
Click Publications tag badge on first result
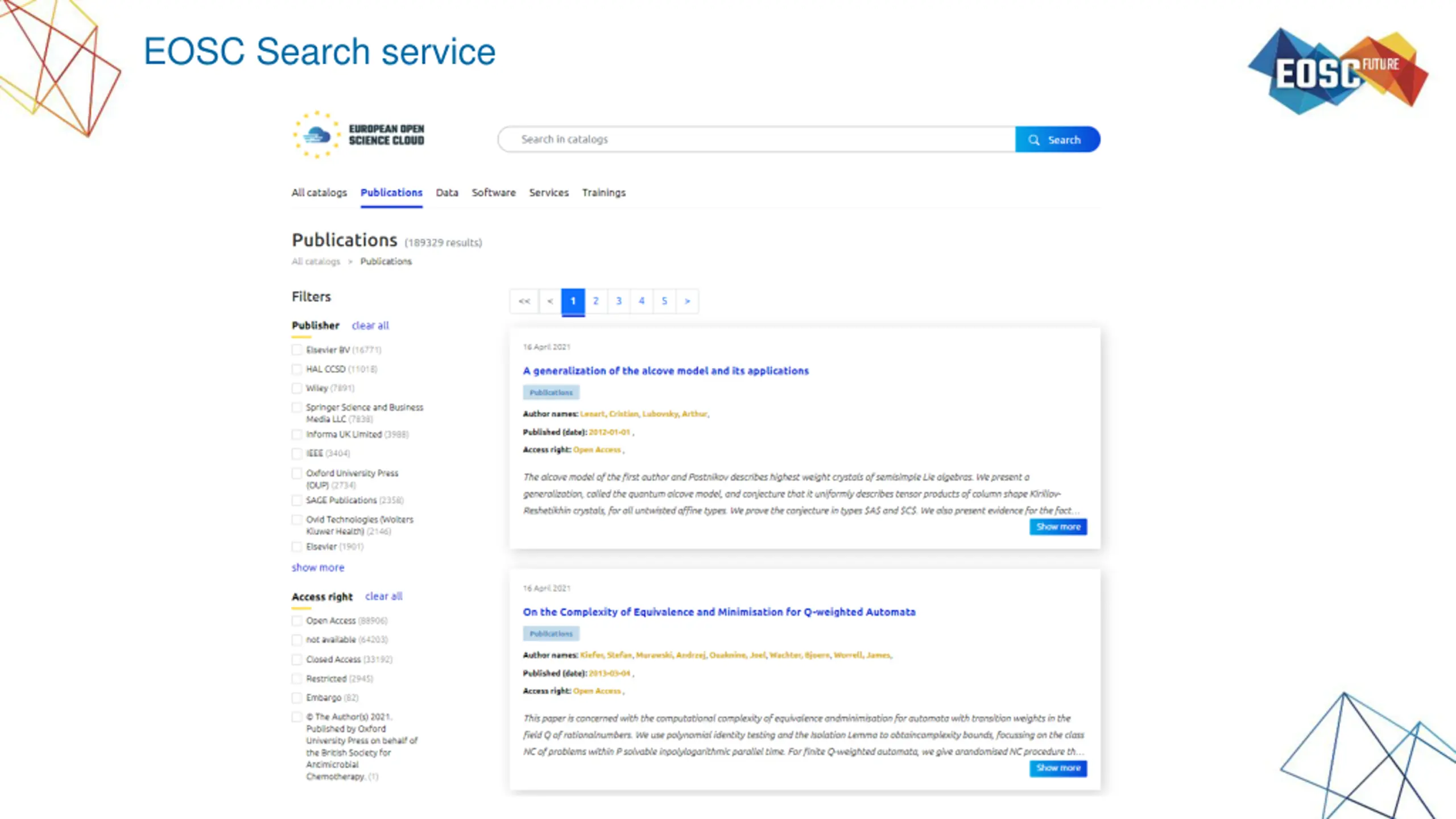[x=551, y=392]
